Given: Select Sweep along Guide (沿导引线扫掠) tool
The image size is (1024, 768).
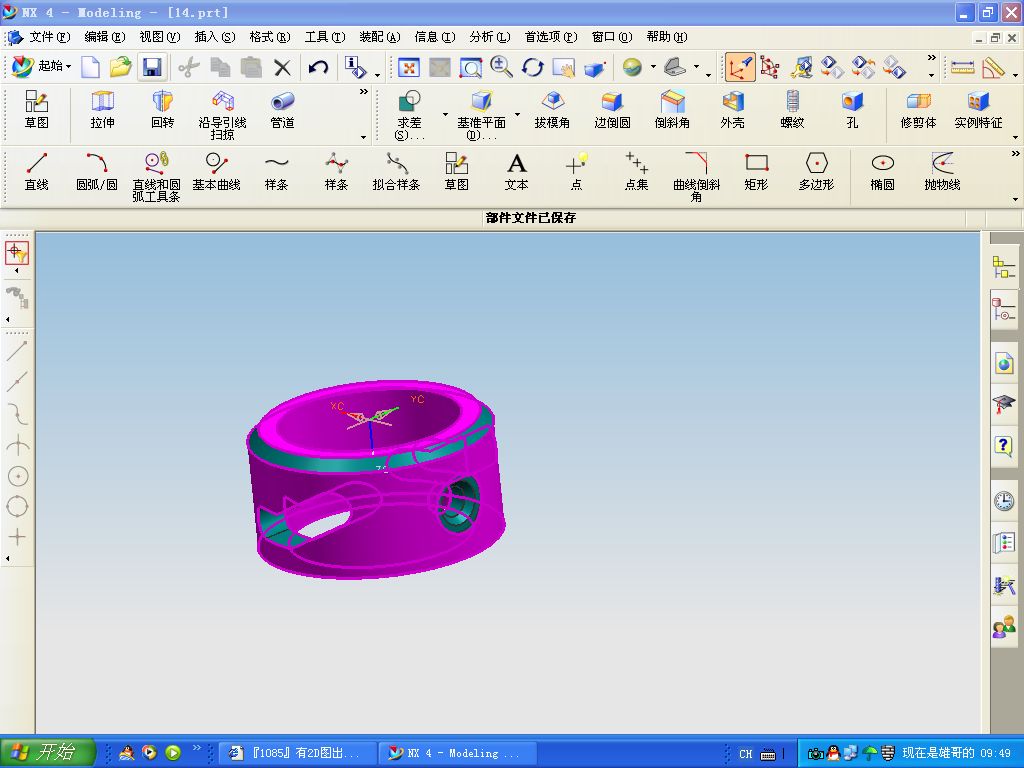Looking at the screenshot, I should 222,115.
